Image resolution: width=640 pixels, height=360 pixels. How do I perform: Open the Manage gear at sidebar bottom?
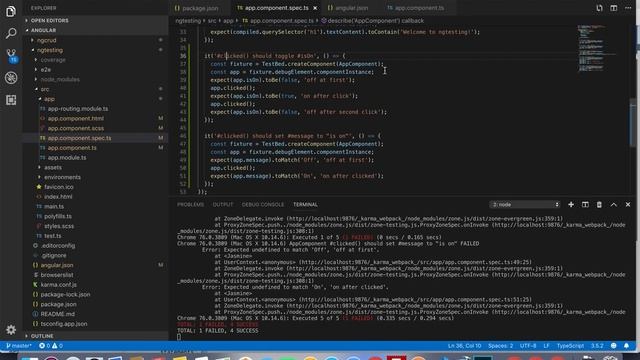pos(11,329)
